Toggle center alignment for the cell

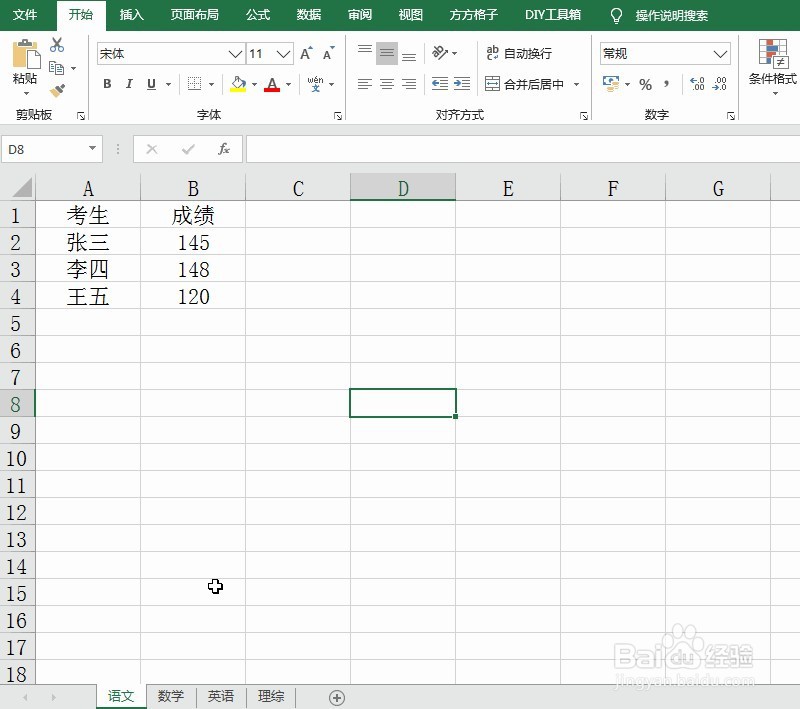[x=386, y=84]
